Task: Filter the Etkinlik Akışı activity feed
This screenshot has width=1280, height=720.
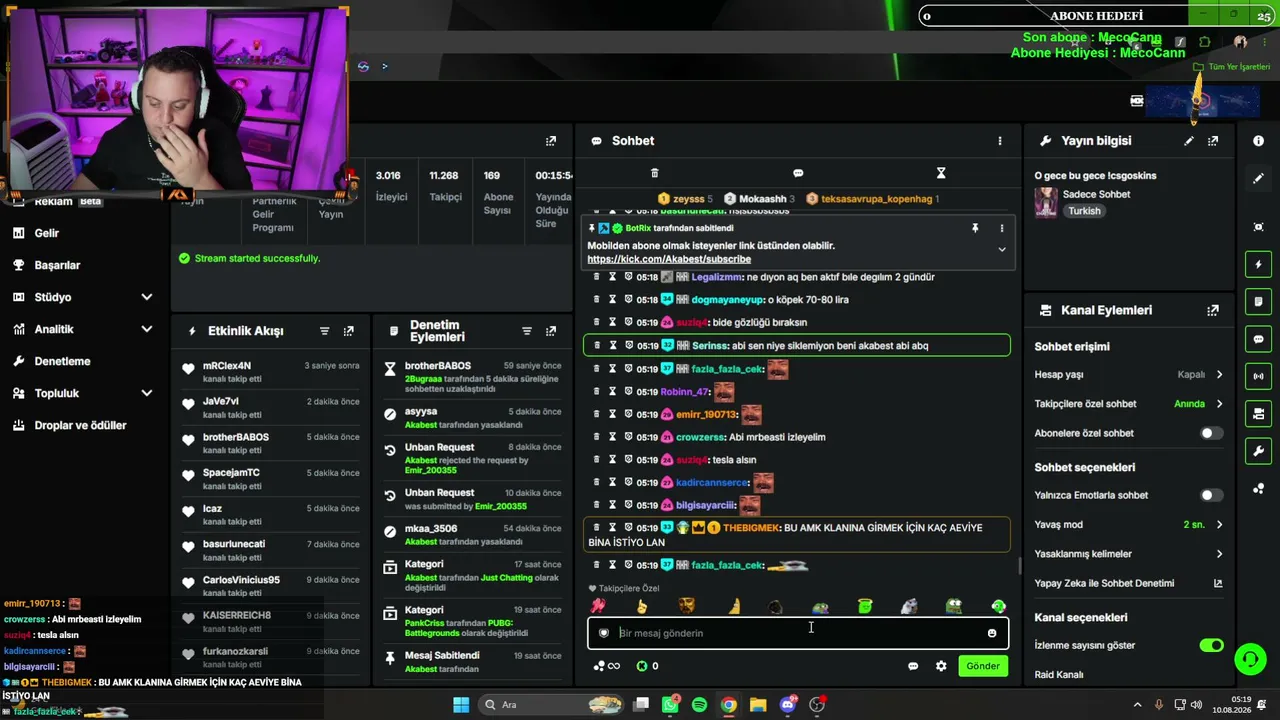Action: [324, 331]
